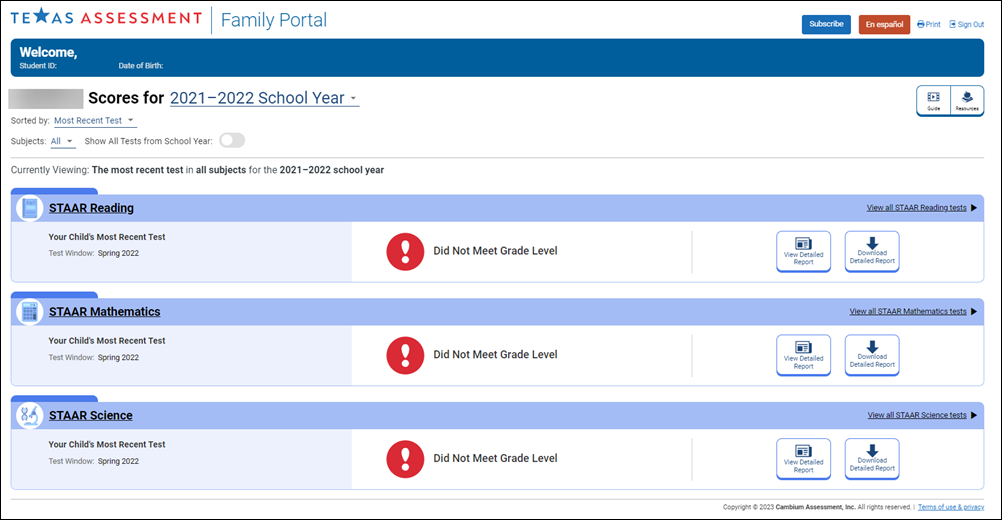Click the Welcome banner heading
The width and height of the screenshot is (1002, 520).
point(48,52)
